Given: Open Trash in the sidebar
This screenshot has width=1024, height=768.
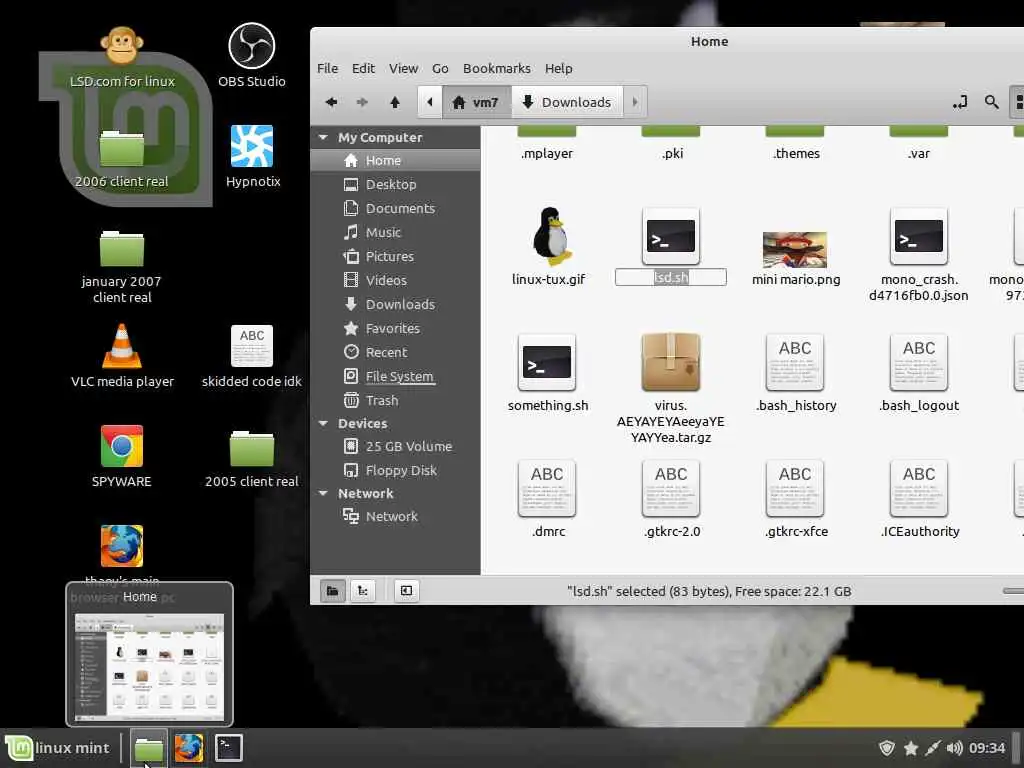Looking at the screenshot, I should [x=395, y=400].
